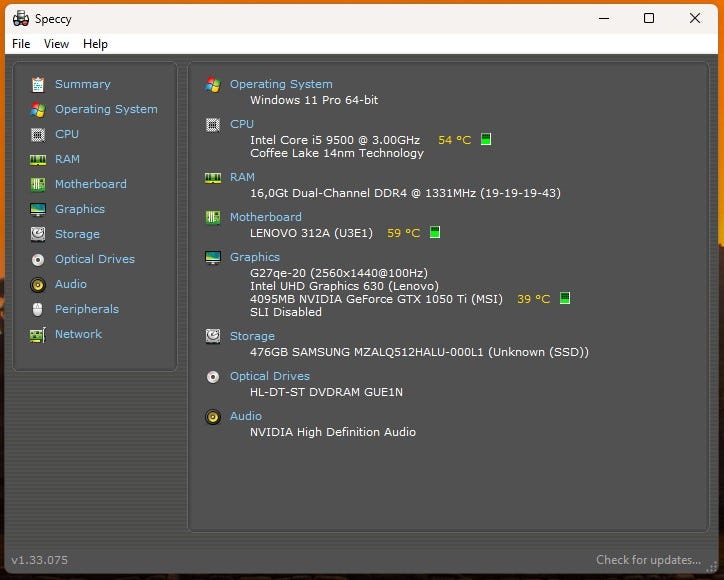Click LENOVO 312A (U3E1) text
The height and width of the screenshot is (580, 724).
point(311,233)
